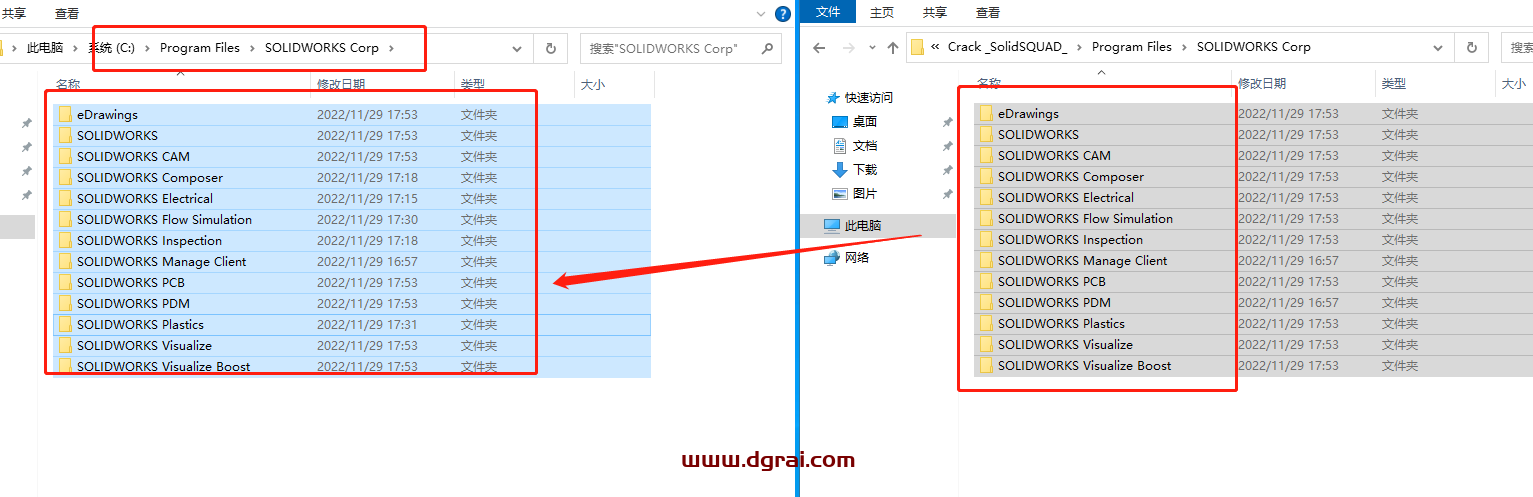
Task: Click Program Files in left address path
Action: pos(200,47)
